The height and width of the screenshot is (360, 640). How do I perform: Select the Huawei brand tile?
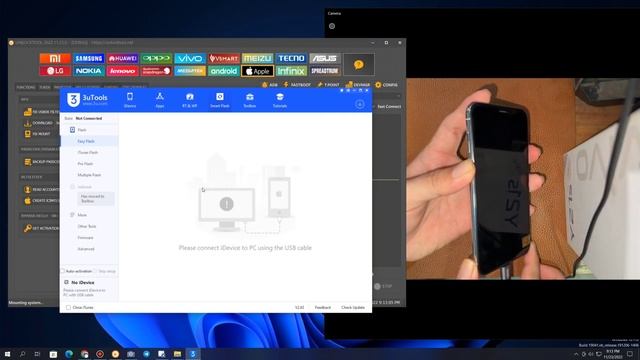pos(122,58)
